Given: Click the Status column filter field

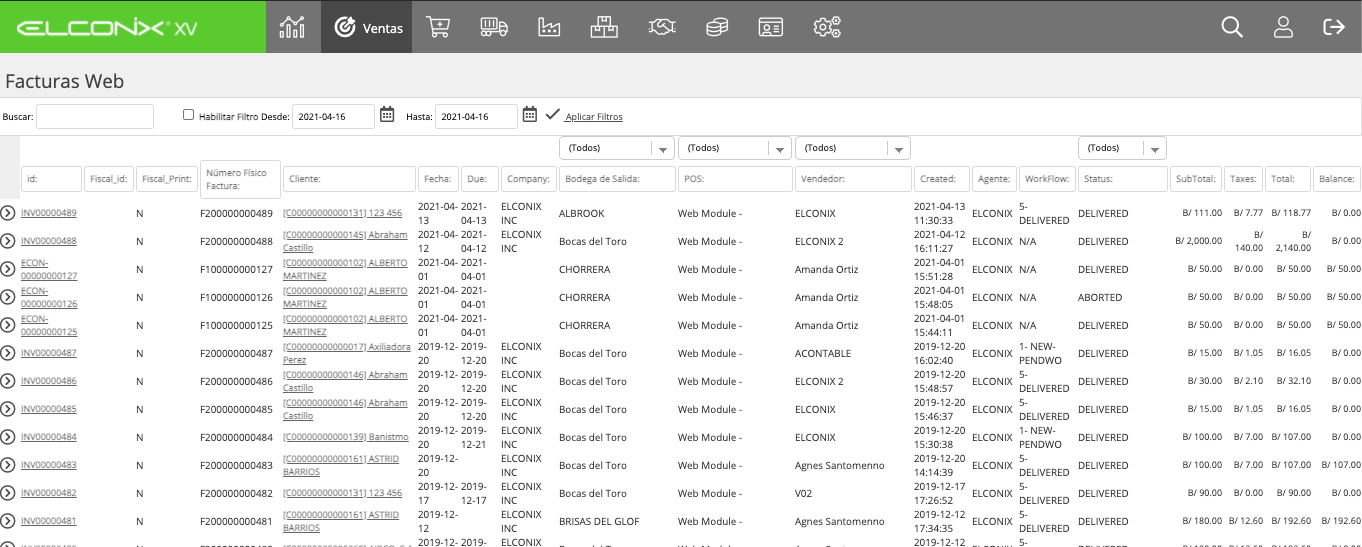Looking at the screenshot, I should (x=1123, y=179).
